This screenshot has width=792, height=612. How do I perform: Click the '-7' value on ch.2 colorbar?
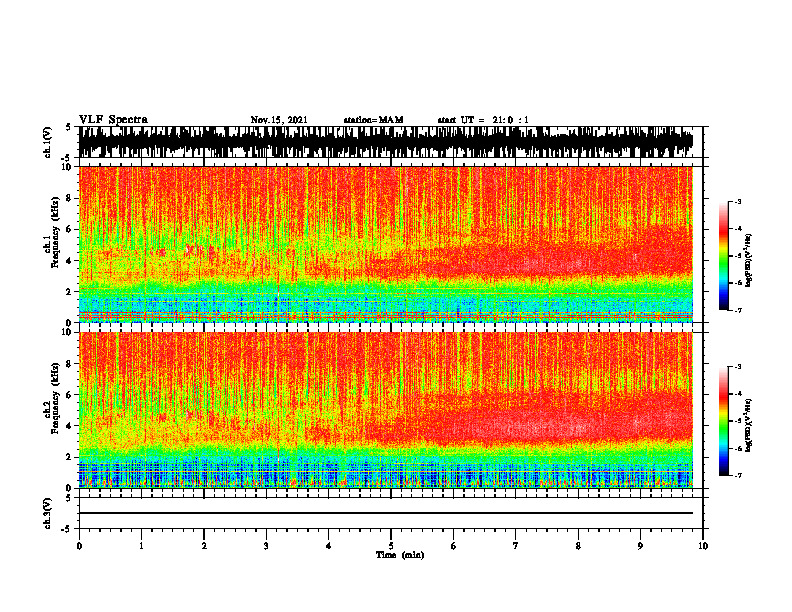(738, 475)
